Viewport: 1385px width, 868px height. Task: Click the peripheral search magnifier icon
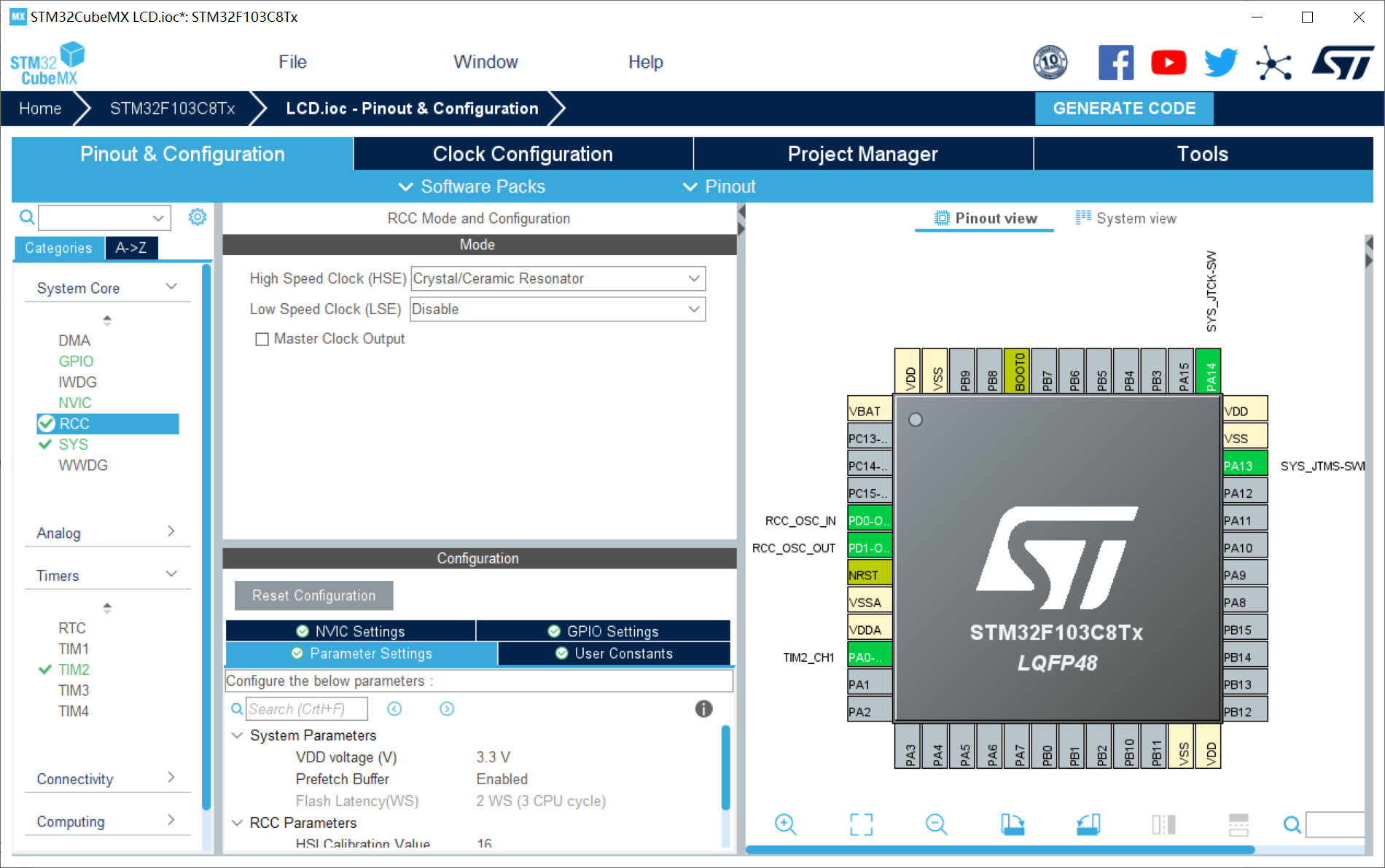point(26,216)
